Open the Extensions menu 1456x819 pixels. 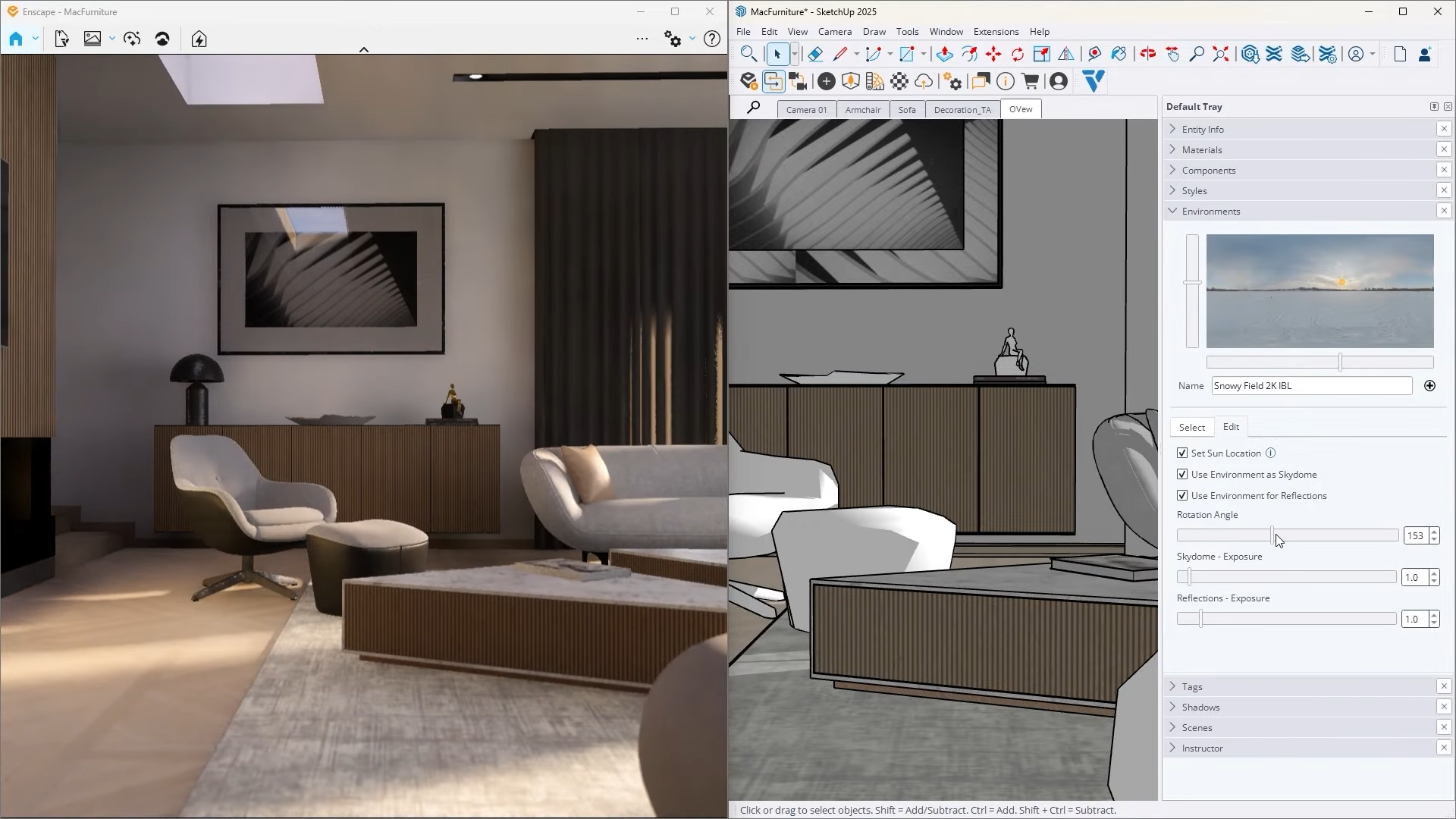pos(996,31)
